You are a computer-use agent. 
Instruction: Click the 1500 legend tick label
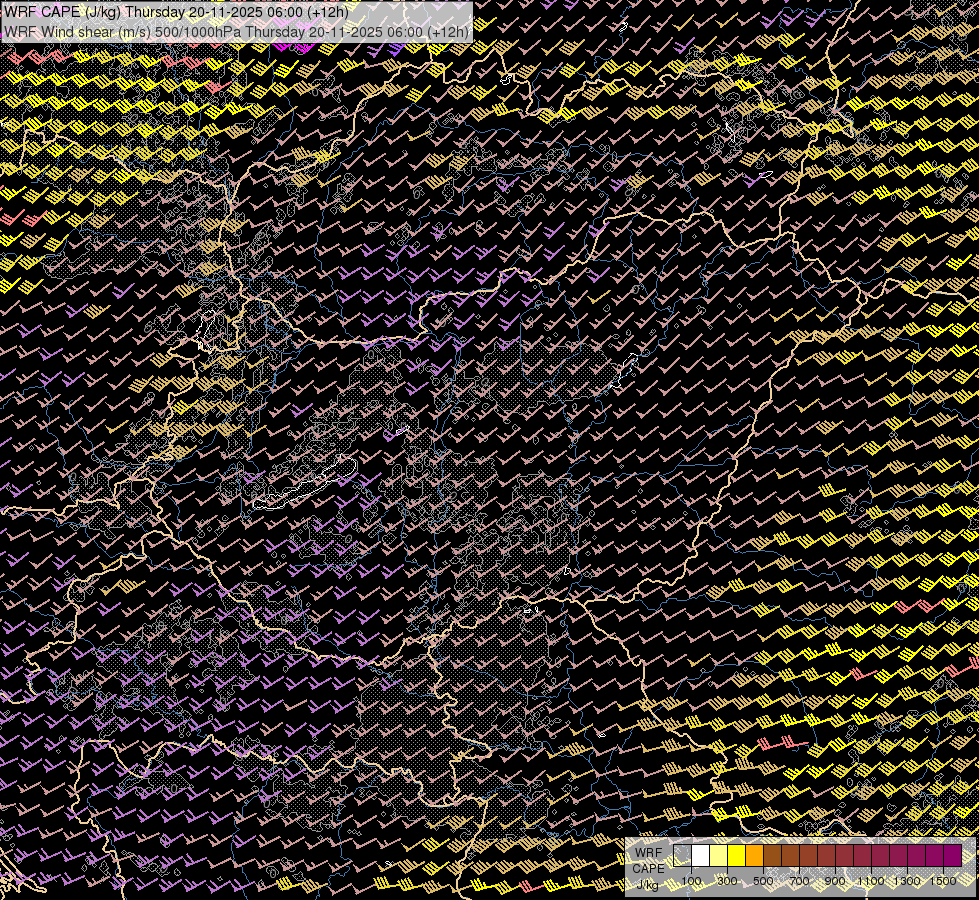tap(943, 881)
